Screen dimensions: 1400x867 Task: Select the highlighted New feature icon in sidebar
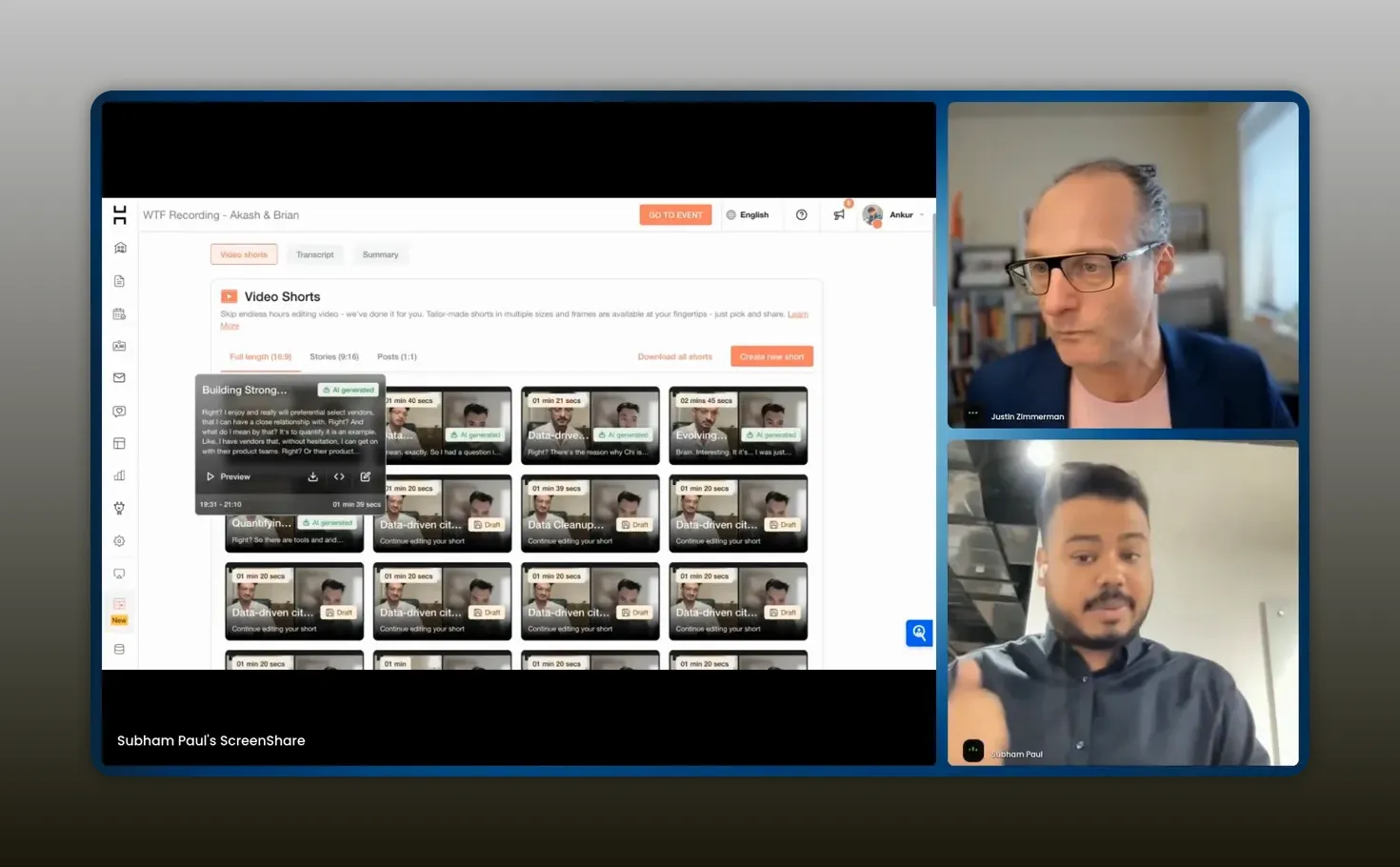[119, 603]
